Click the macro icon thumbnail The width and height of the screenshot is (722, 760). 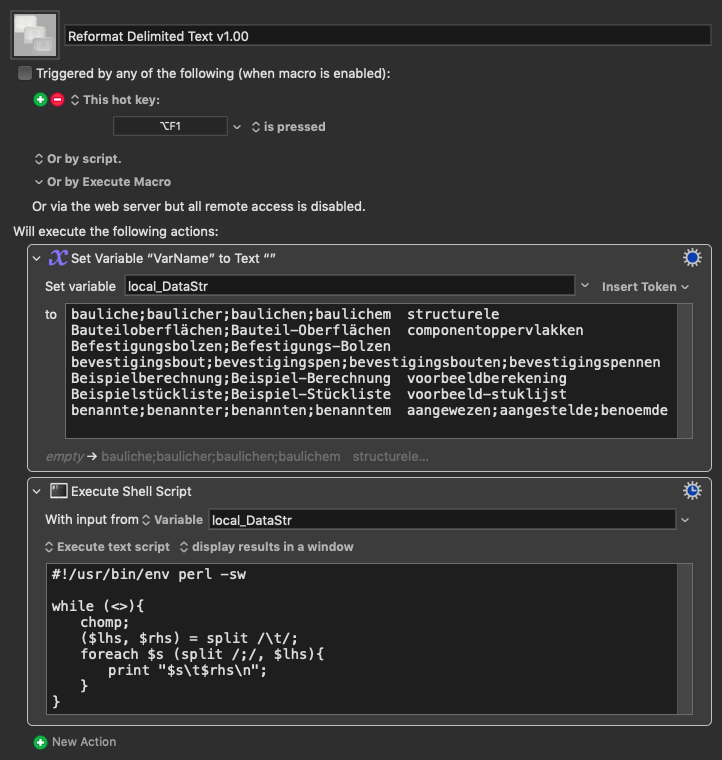pos(35,35)
